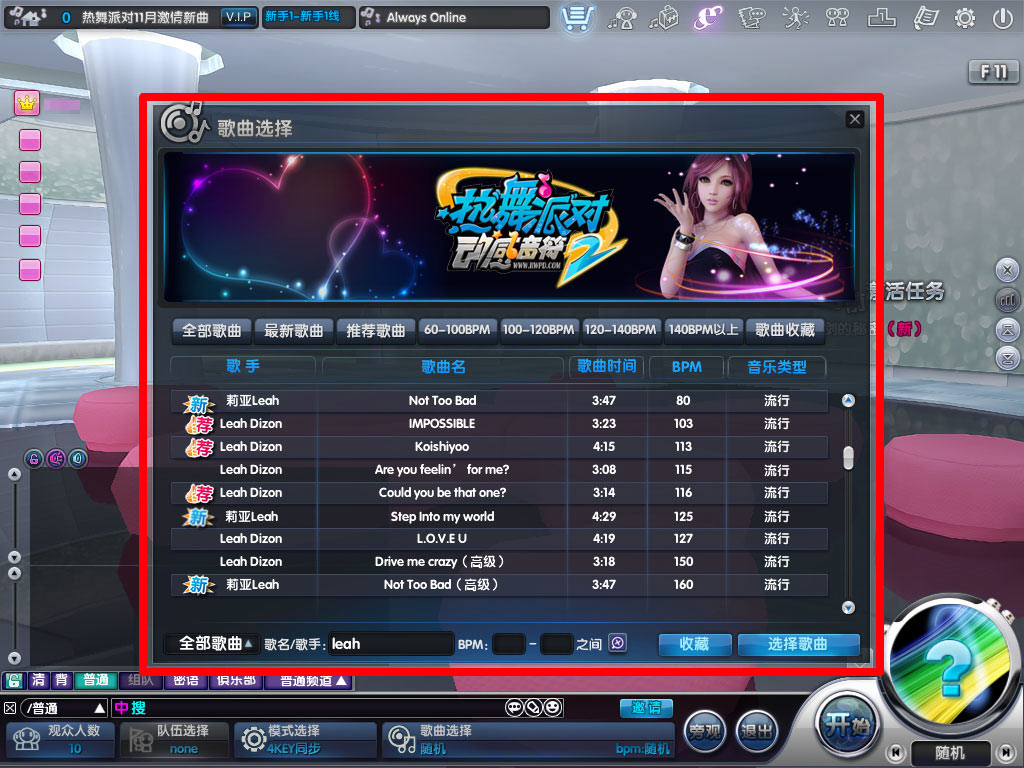Click the 收藏 favorite button
This screenshot has height=768, width=1024.
694,644
